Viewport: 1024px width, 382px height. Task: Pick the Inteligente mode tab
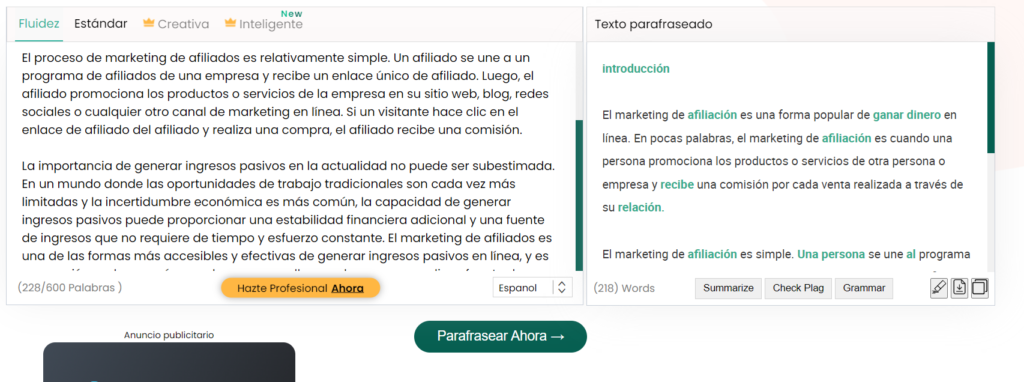click(x=271, y=24)
